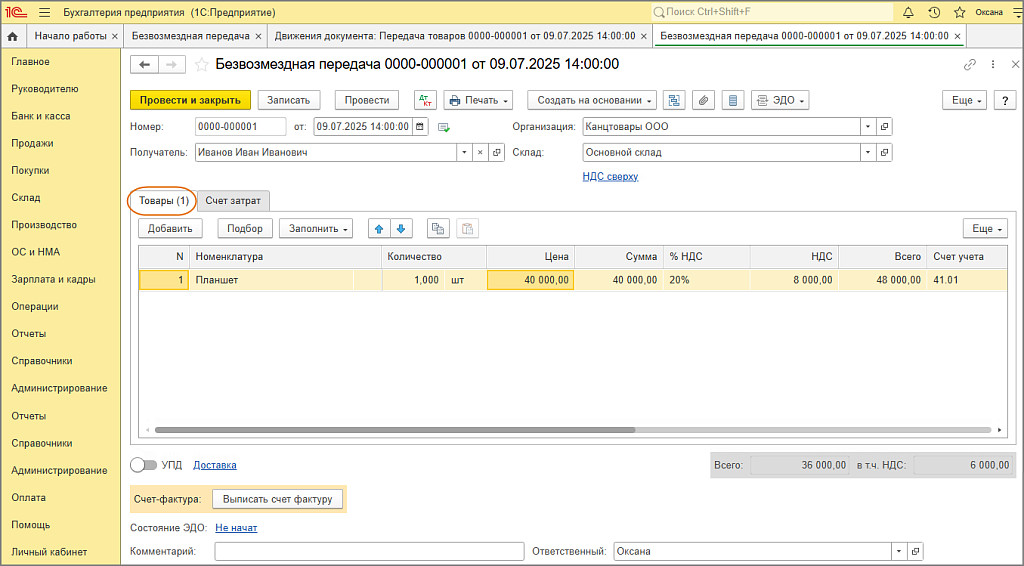
Task: Open the Доставка link
Action: click(215, 465)
